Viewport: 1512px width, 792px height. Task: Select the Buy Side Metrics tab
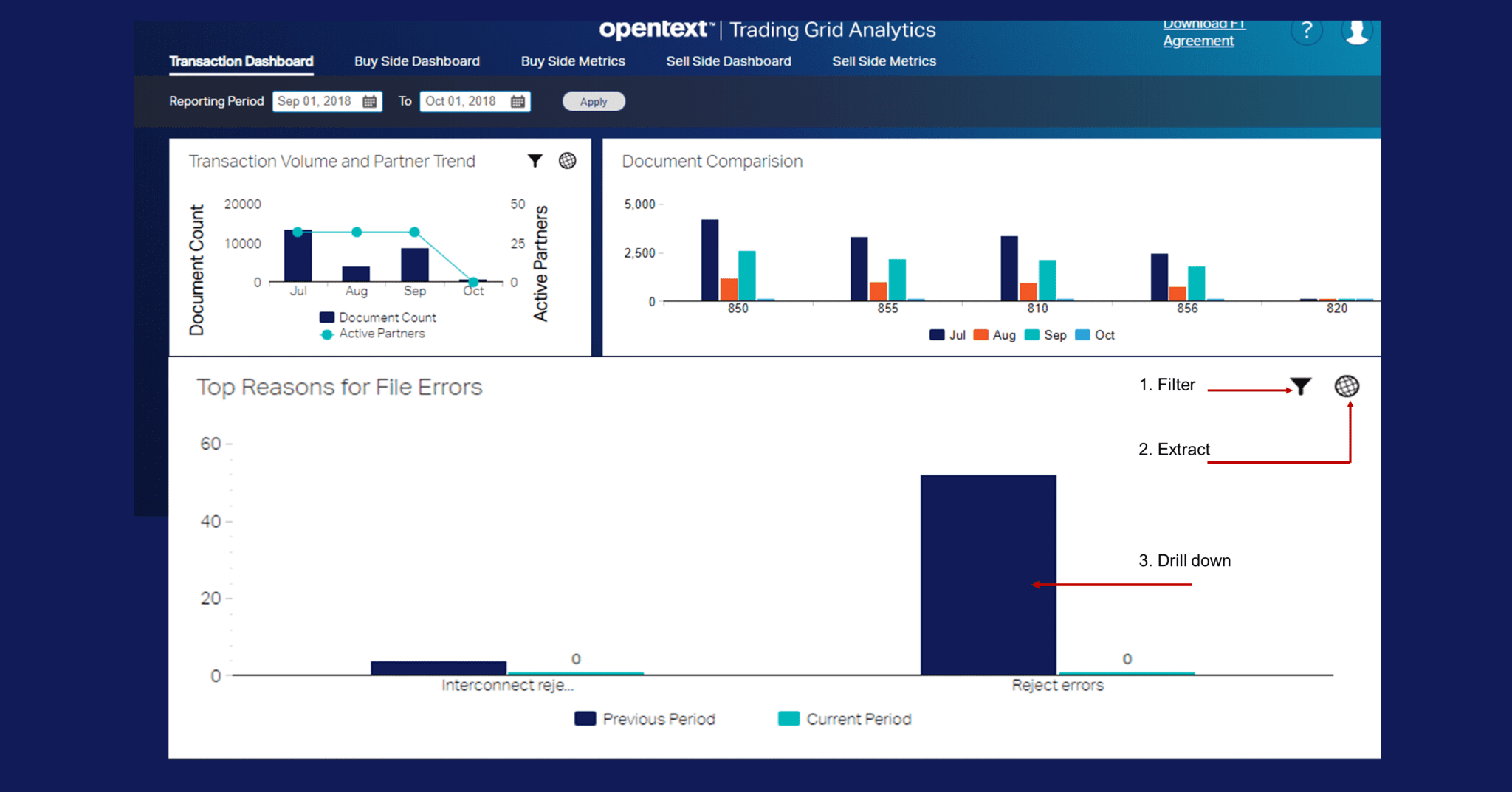point(573,61)
